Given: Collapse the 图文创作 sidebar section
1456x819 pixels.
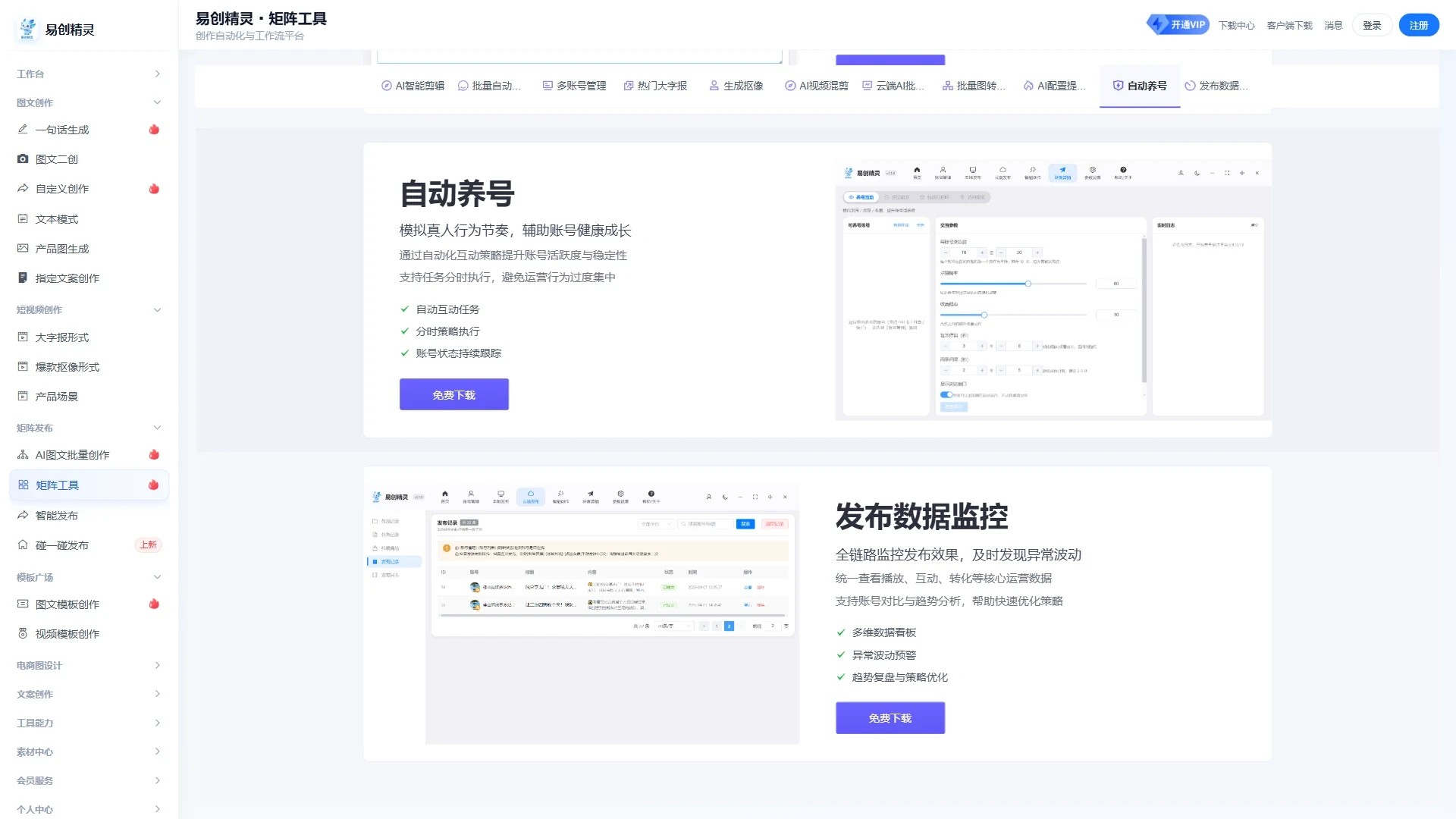Looking at the screenshot, I should point(89,102).
